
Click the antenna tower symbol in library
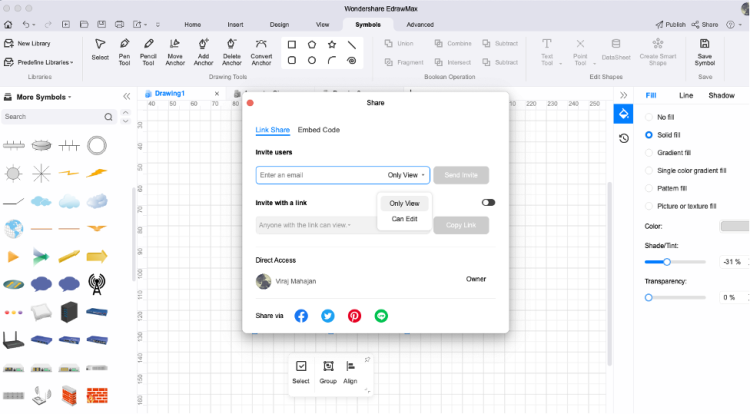pyautogui.click(x=97, y=284)
